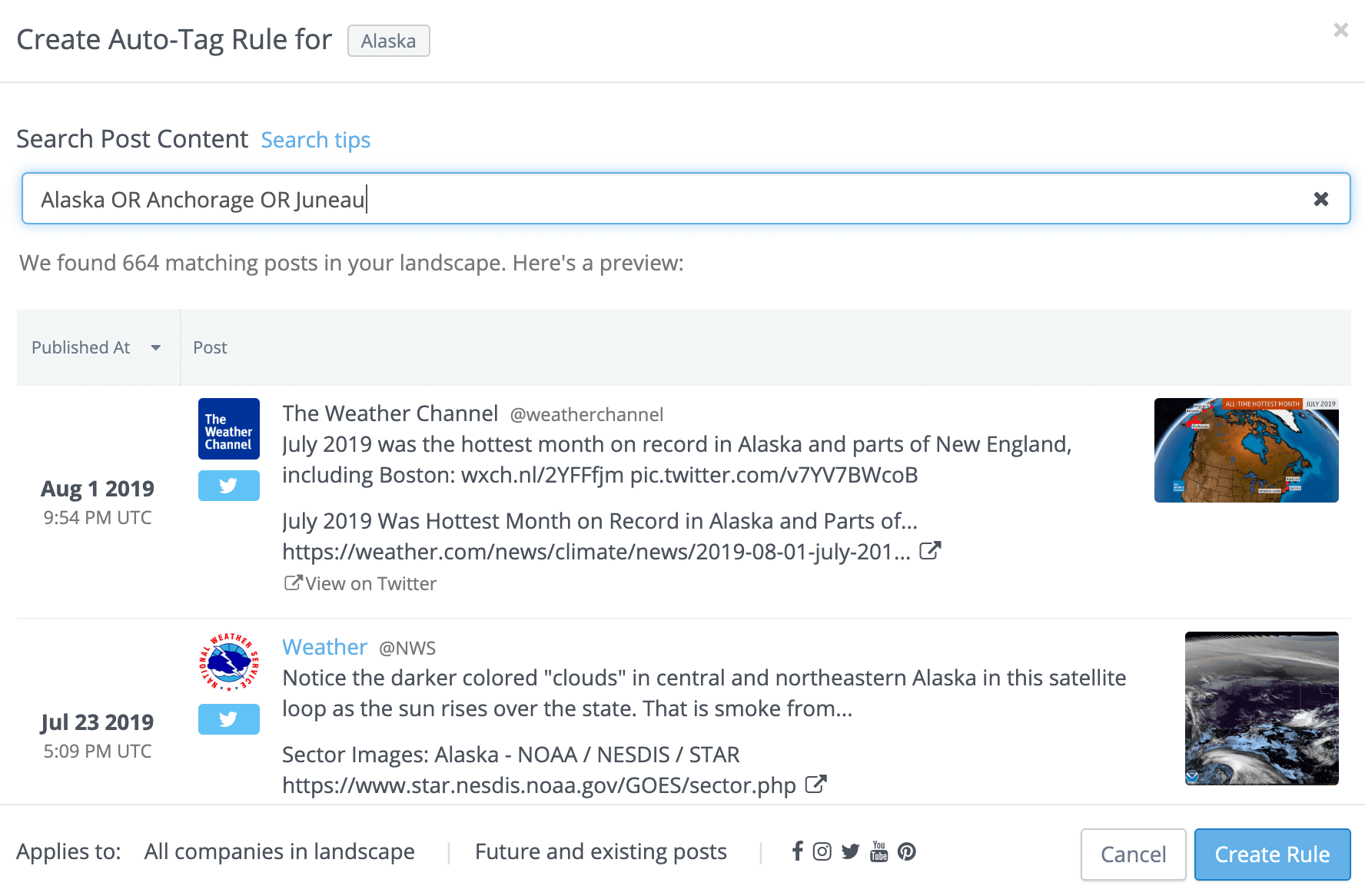Open the Search tips link
Image resolution: width=1365 pixels, height=896 pixels.
[x=315, y=140]
